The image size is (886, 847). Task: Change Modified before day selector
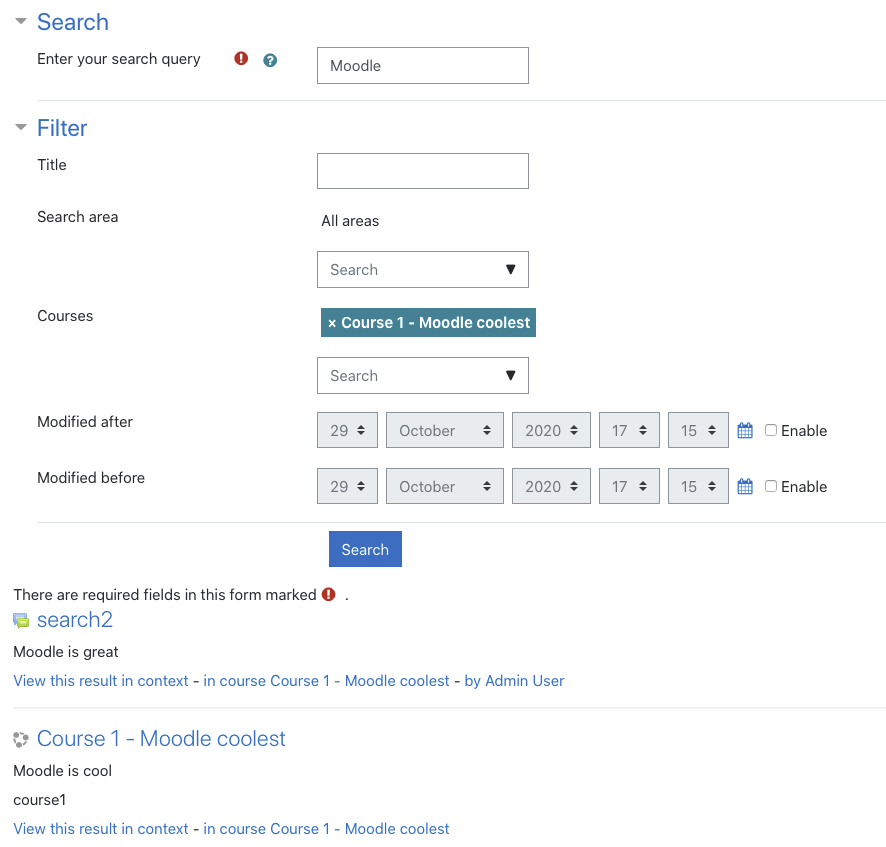coord(347,486)
